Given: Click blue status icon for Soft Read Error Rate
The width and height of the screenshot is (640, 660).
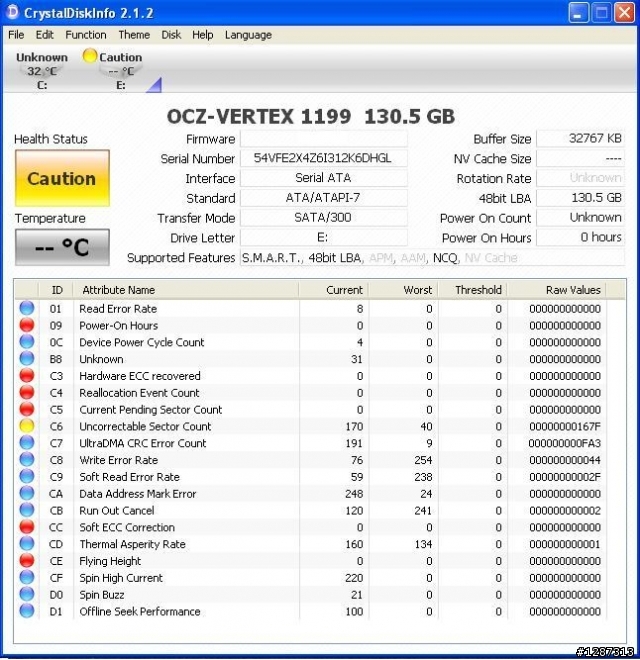Looking at the screenshot, I should coord(27,476).
